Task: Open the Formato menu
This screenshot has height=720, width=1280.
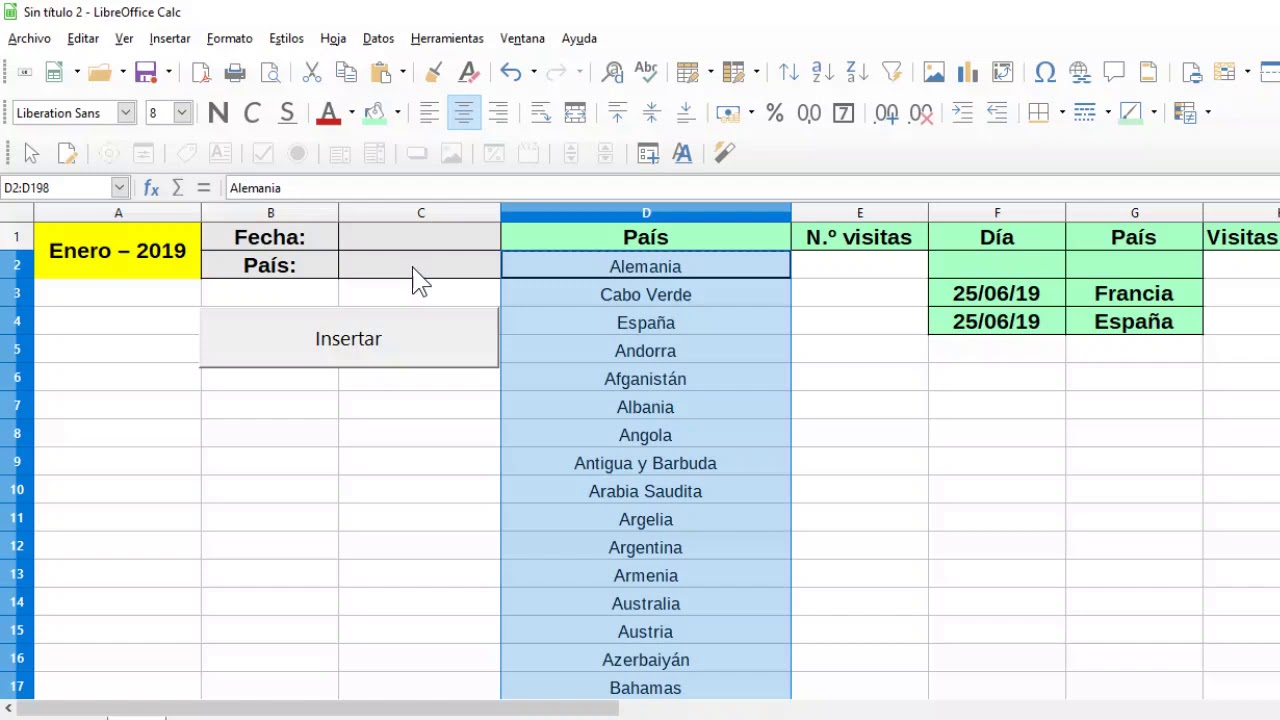Action: tap(229, 38)
